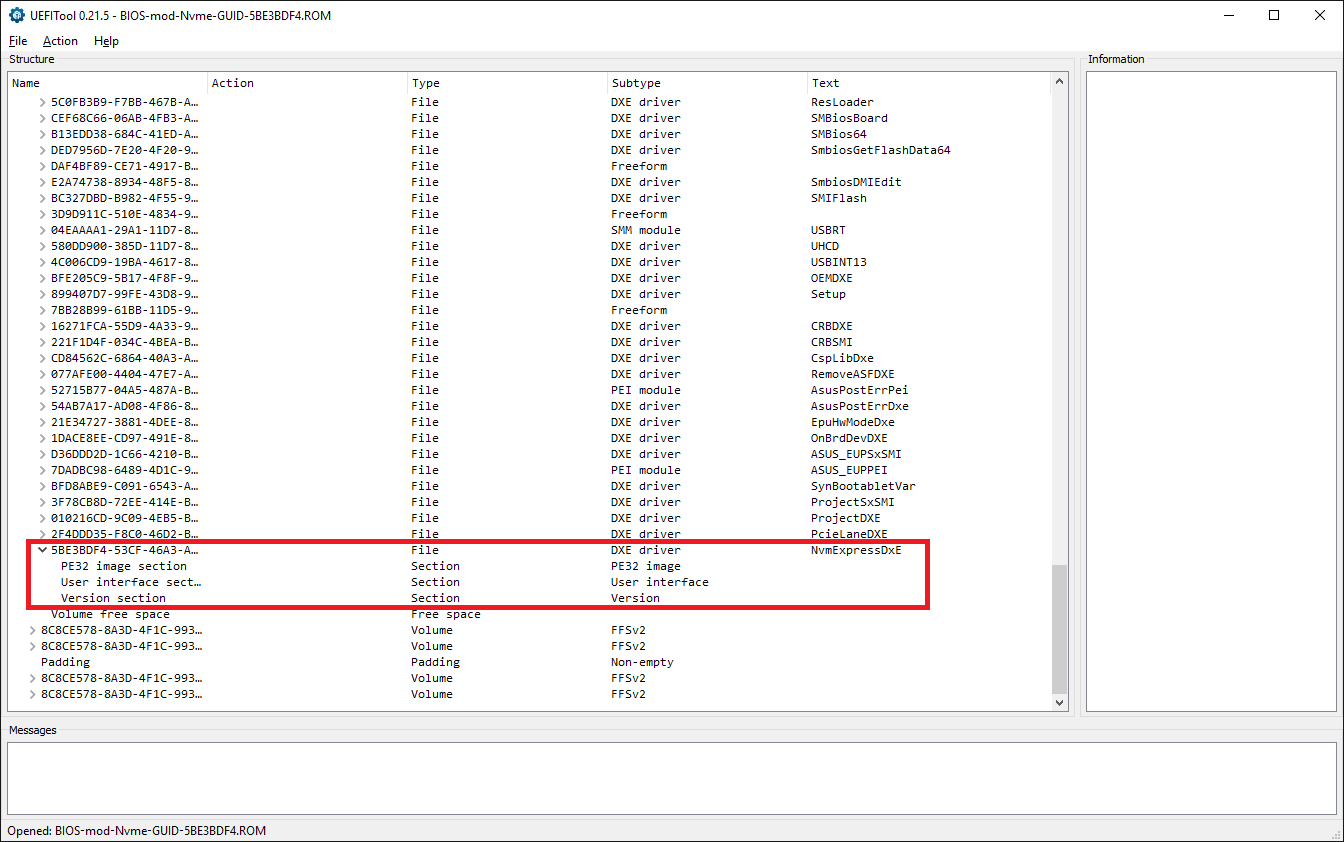This screenshot has height=842, width=1344.
Task: Click the UEFITool app icon in title bar
Action: point(16,15)
